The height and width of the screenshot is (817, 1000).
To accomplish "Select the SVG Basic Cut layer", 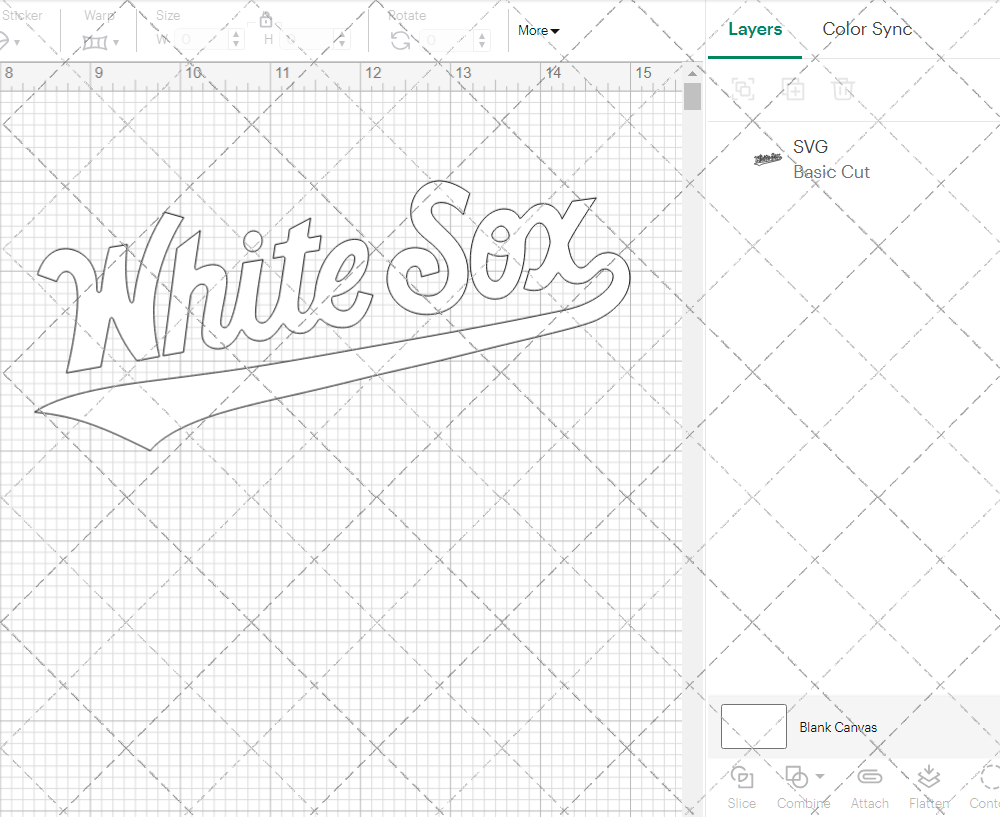I will tap(853, 159).
